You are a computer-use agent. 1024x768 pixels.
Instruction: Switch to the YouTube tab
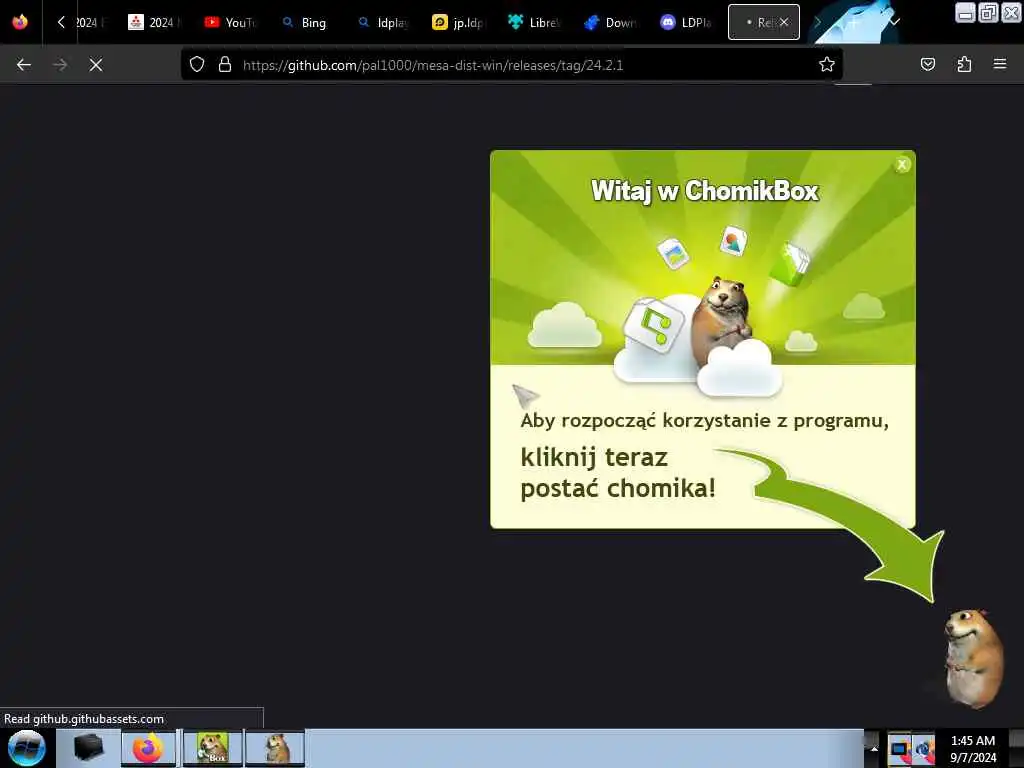click(230, 22)
